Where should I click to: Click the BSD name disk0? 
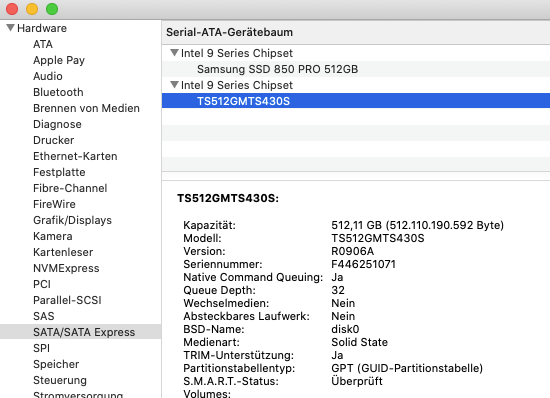tap(345, 329)
